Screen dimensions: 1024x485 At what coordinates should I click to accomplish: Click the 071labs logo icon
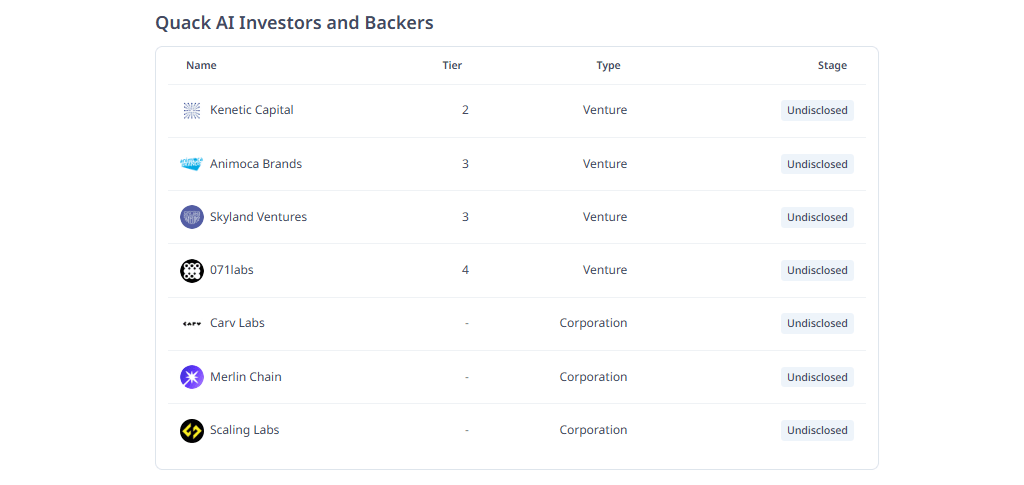pos(192,270)
